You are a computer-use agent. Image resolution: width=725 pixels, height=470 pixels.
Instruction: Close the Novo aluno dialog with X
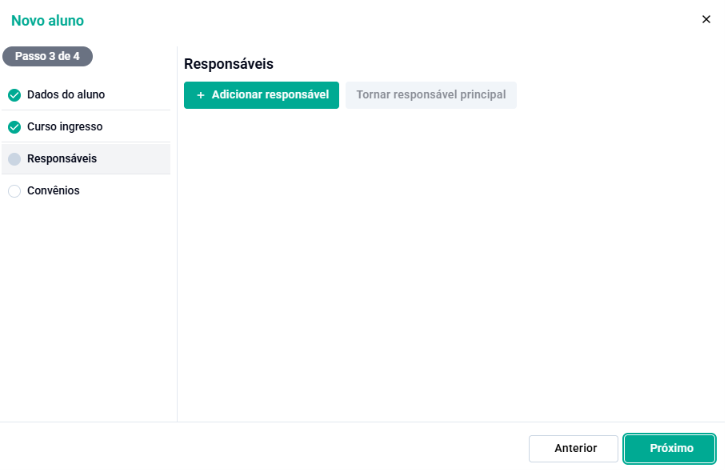[x=706, y=19]
